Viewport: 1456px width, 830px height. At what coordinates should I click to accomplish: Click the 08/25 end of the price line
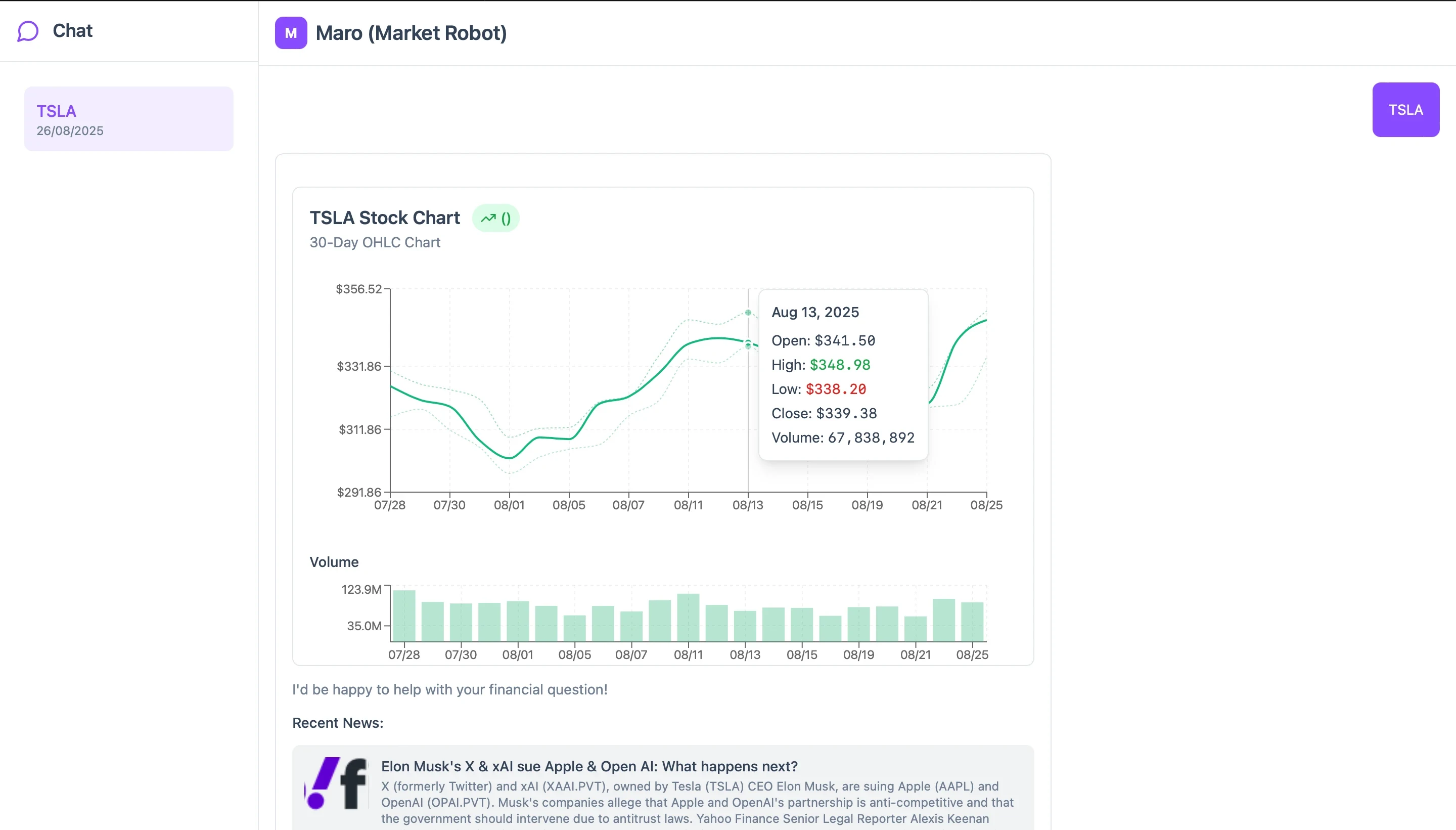coord(985,320)
